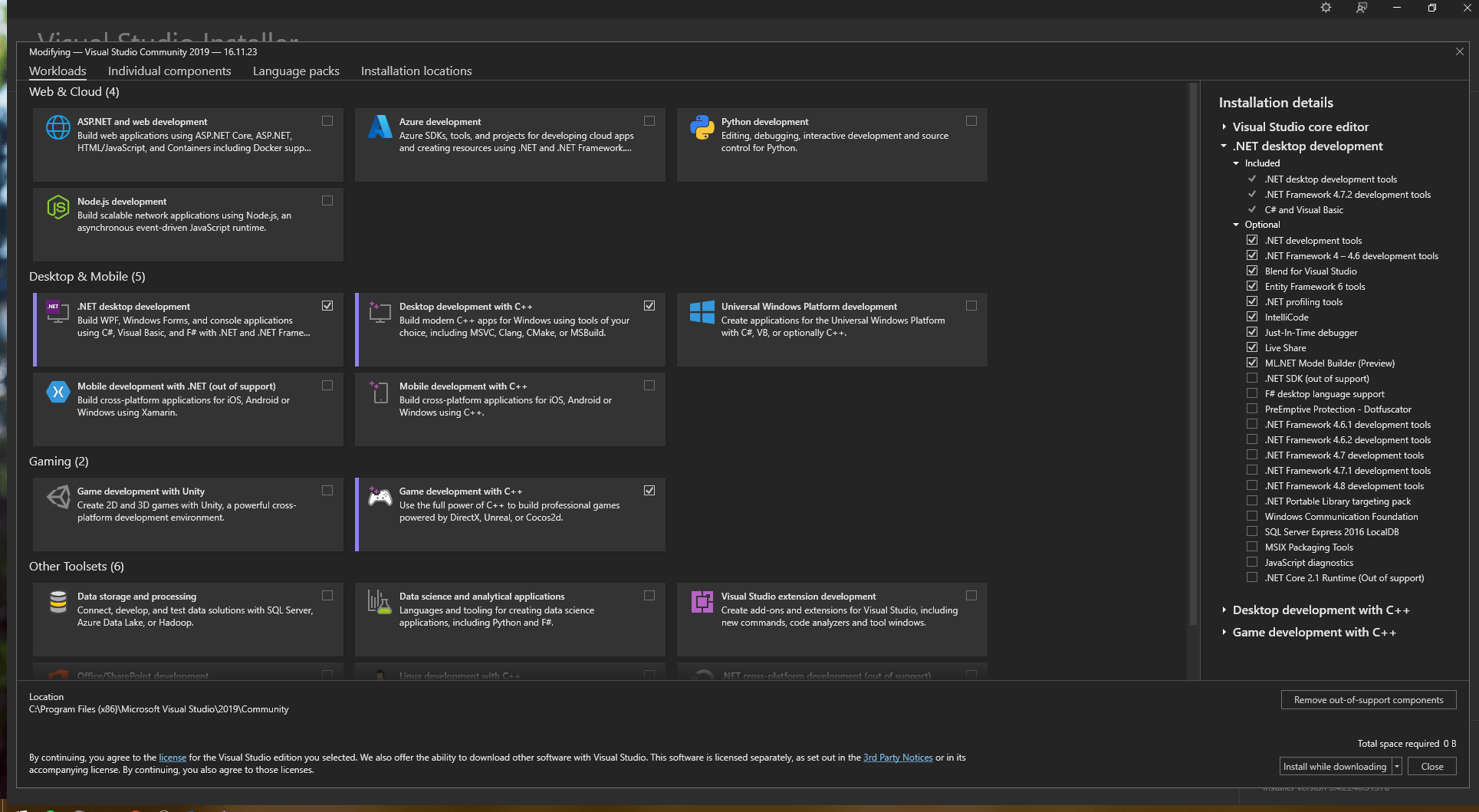Screen dimensions: 1479x812
Task: Collapse the Optional components list
Action: tap(1236, 225)
